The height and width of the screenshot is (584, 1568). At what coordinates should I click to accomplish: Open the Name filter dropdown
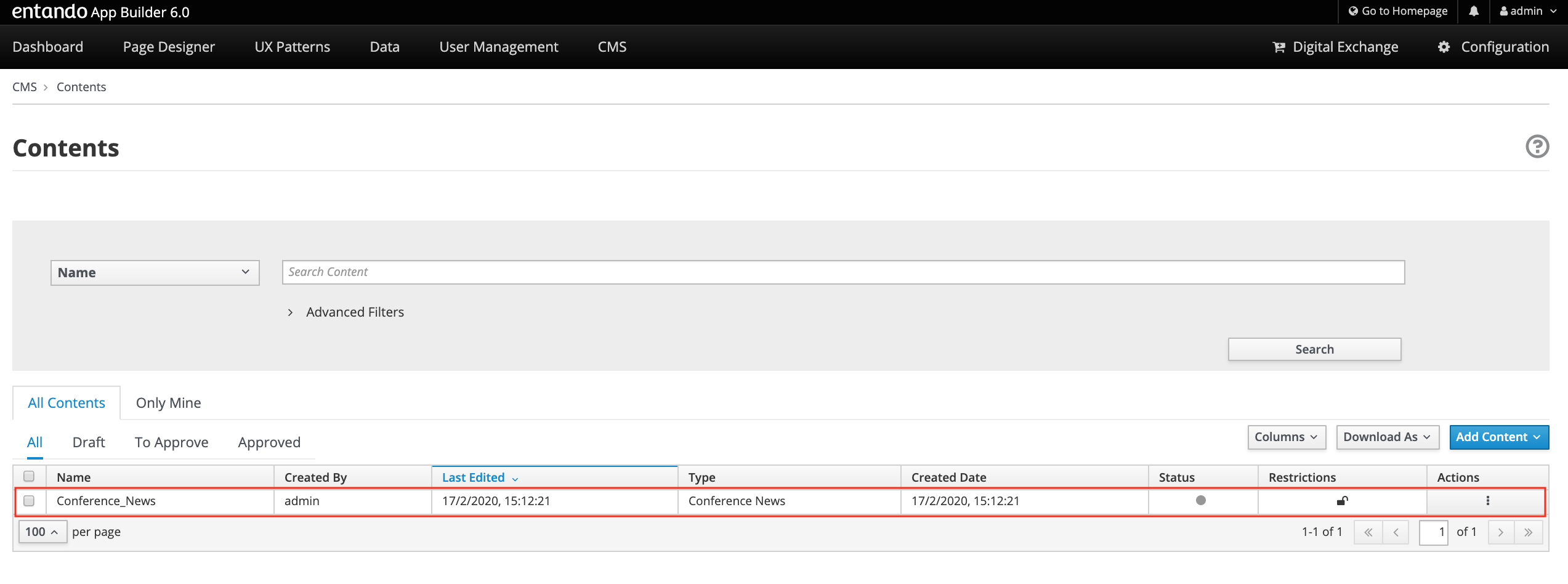(155, 273)
